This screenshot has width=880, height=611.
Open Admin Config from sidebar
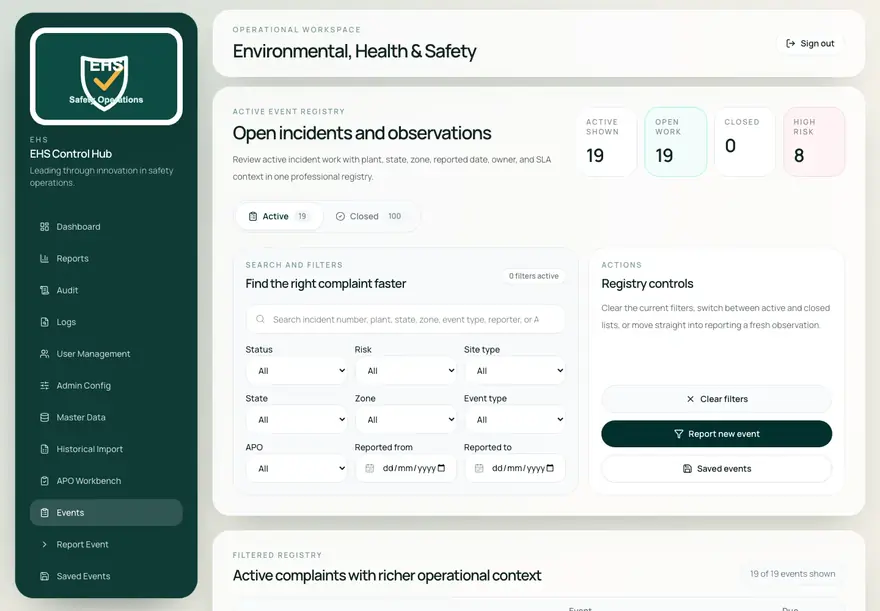pyautogui.click(x=106, y=385)
